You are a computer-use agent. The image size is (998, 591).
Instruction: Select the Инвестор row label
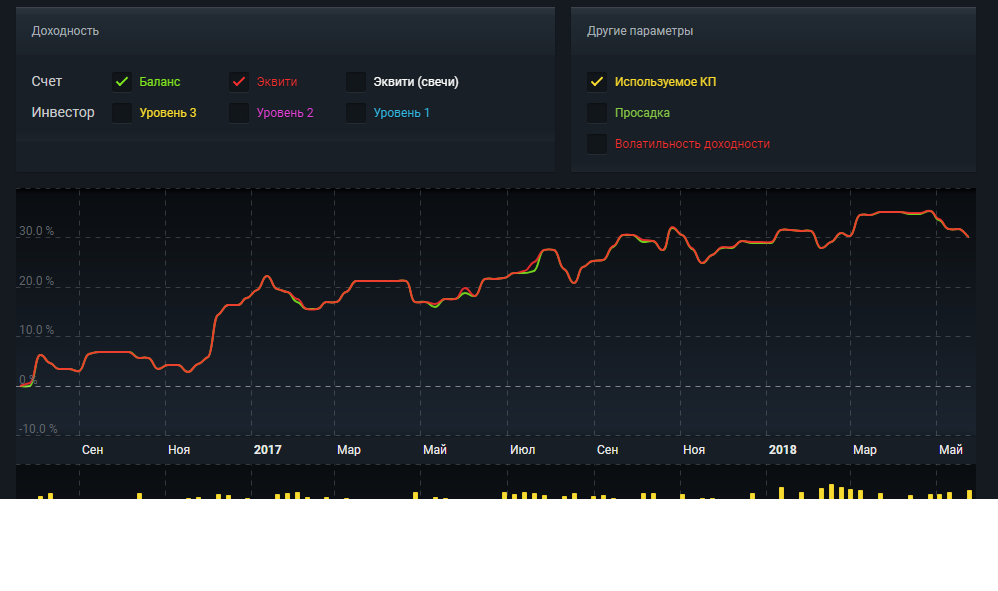tap(63, 113)
